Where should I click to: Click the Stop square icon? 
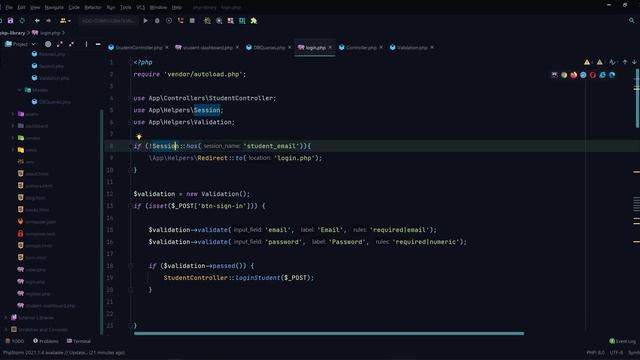click(x=192, y=20)
